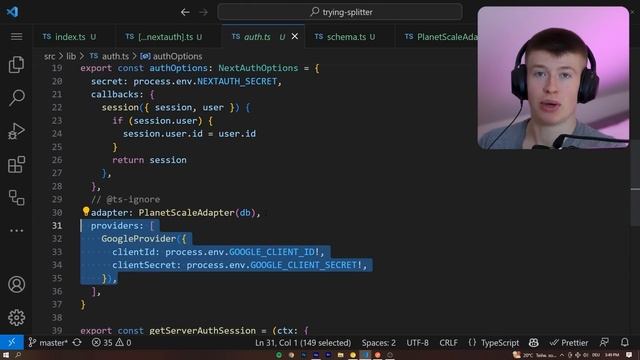This screenshot has height=360, width=640.
Task: Open Copilot status icon in status bar
Action: click(533, 342)
